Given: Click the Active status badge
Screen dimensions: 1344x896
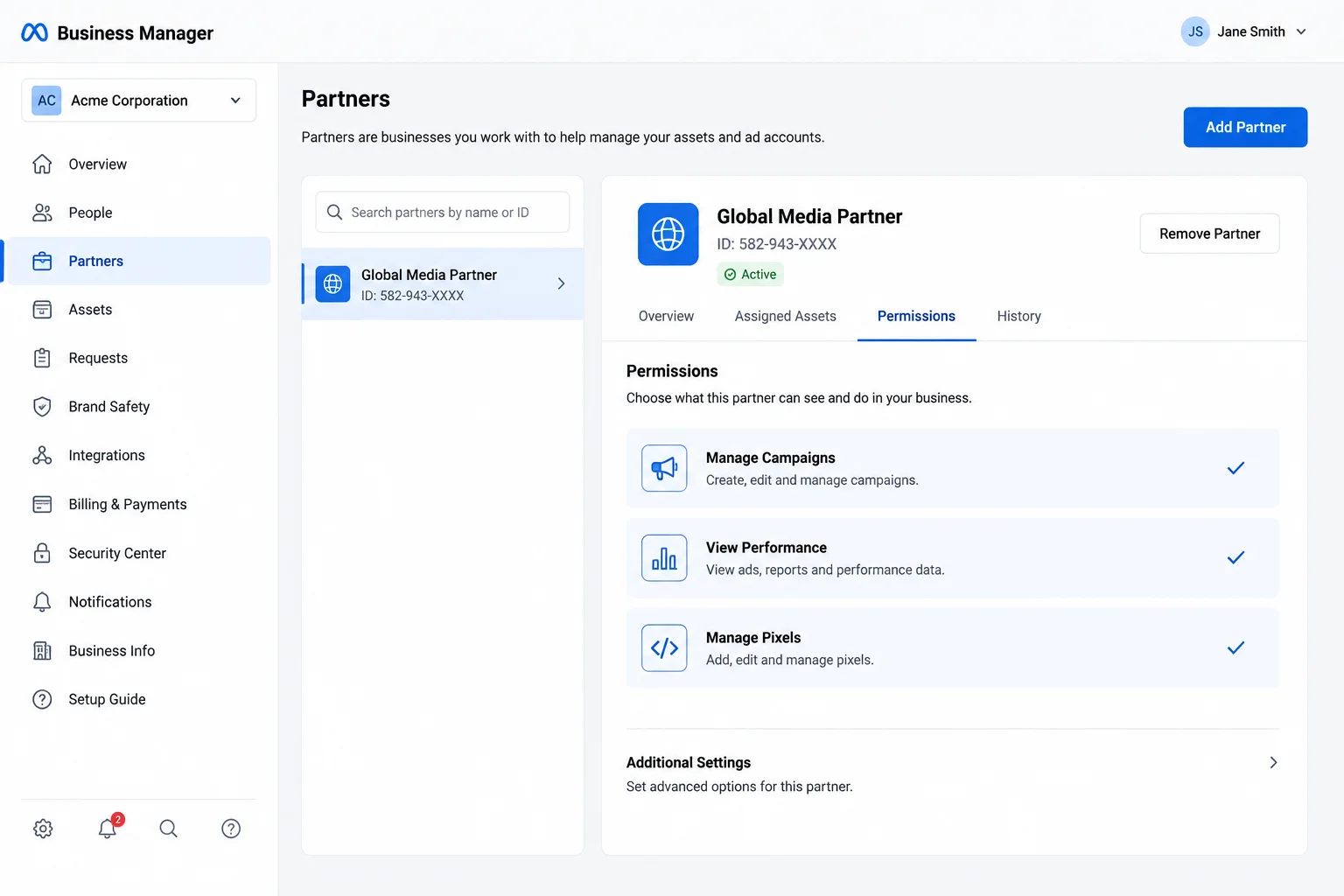Looking at the screenshot, I should coord(751,275).
